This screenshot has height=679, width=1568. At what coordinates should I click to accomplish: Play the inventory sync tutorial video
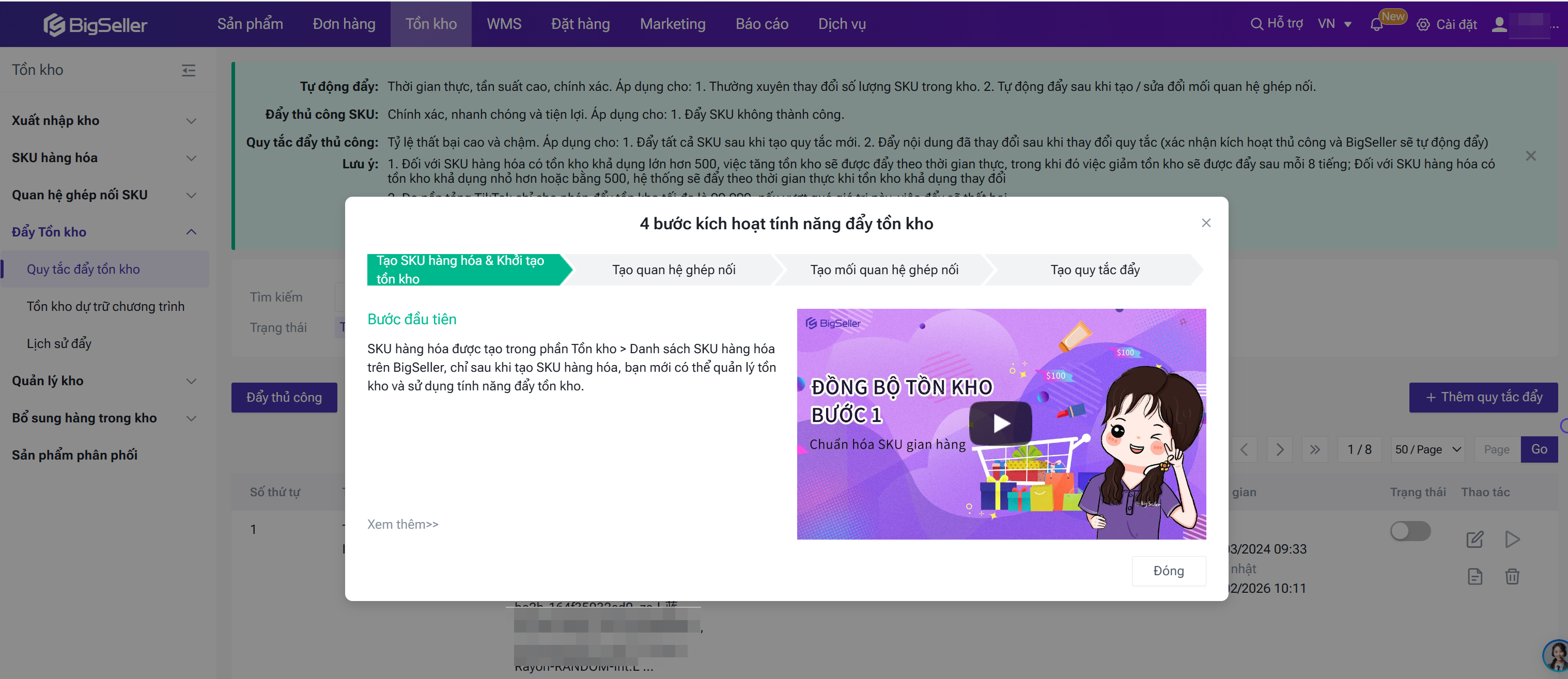point(1000,423)
